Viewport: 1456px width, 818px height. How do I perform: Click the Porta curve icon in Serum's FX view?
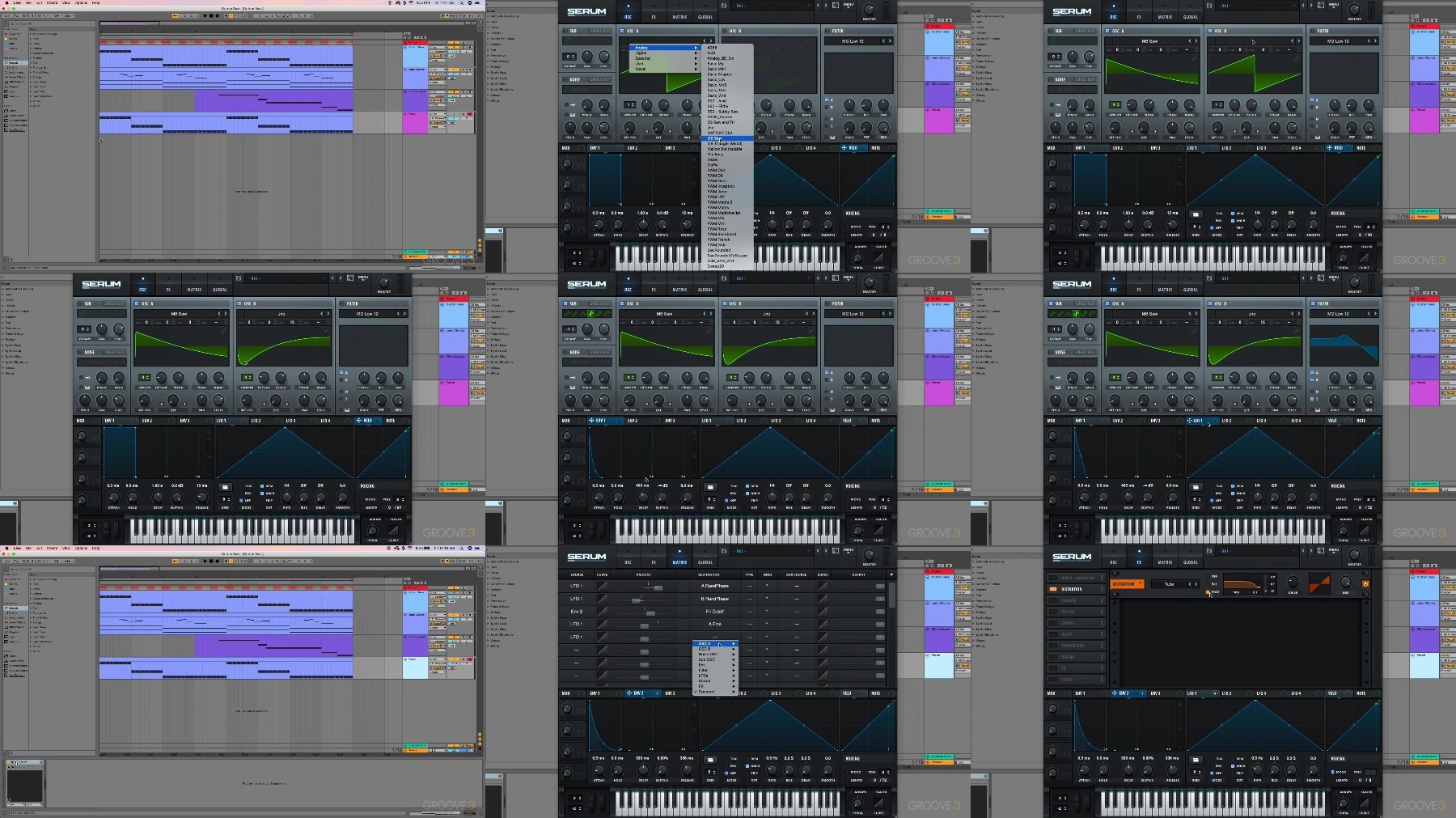tap(1365, 802)
